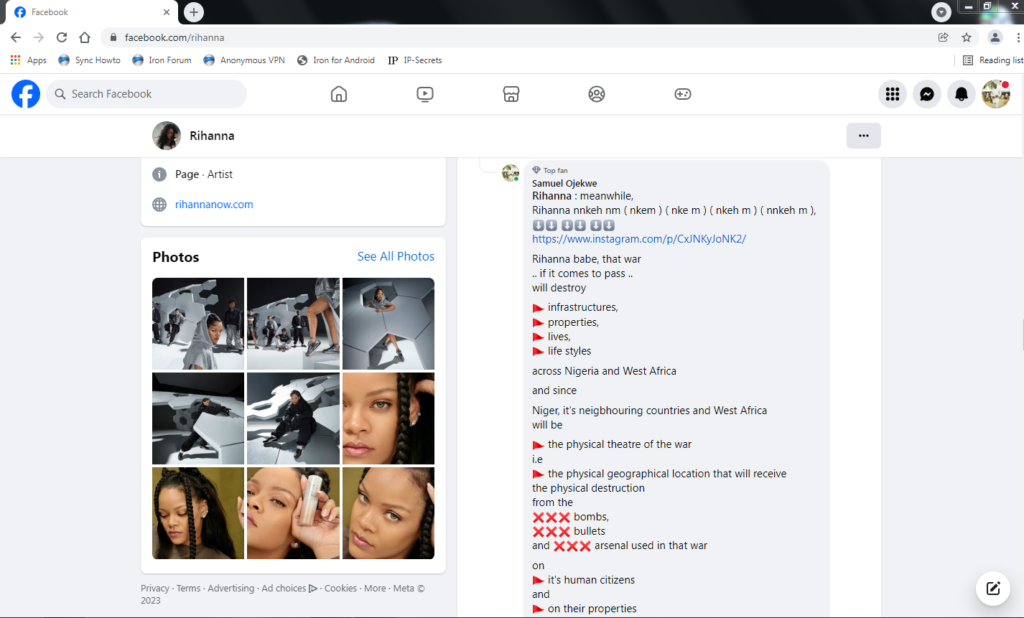The height and width of the screenshot is (618, 1024).
Task: Click the new message compose icon
Action: coord(993,589)
